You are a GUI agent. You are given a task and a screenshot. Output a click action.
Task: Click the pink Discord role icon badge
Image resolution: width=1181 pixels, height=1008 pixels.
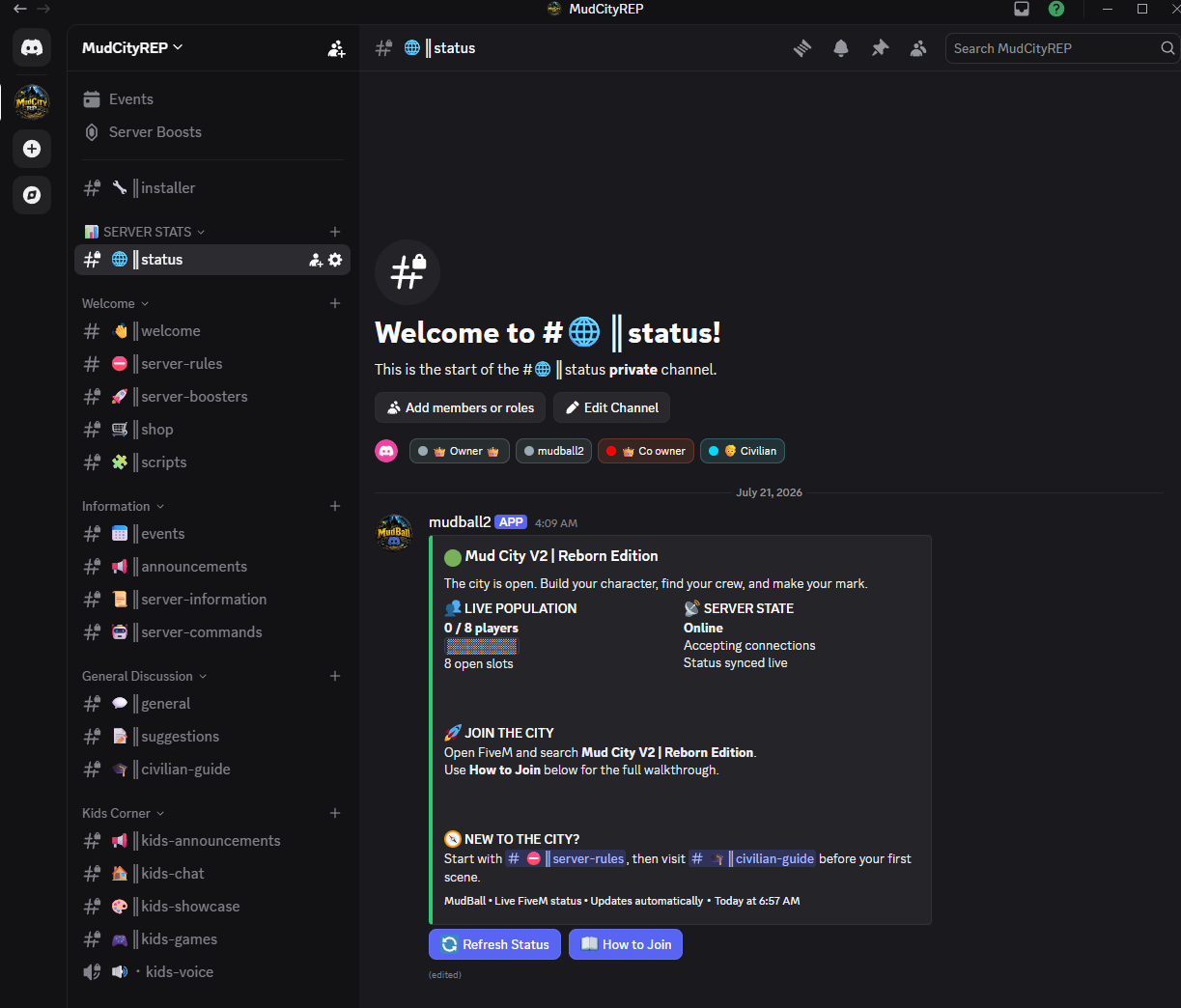pyautogui.click(x=386, y=451)
